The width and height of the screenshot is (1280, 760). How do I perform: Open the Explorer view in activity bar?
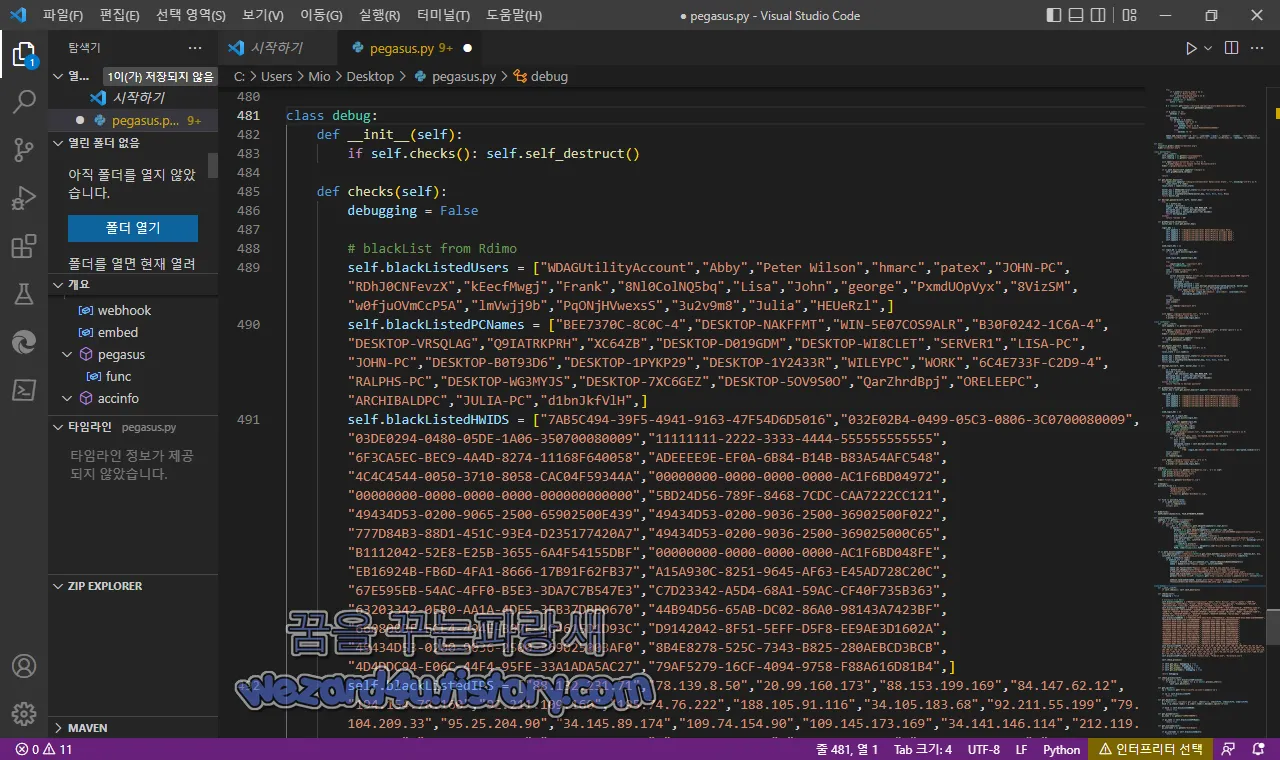24,54
